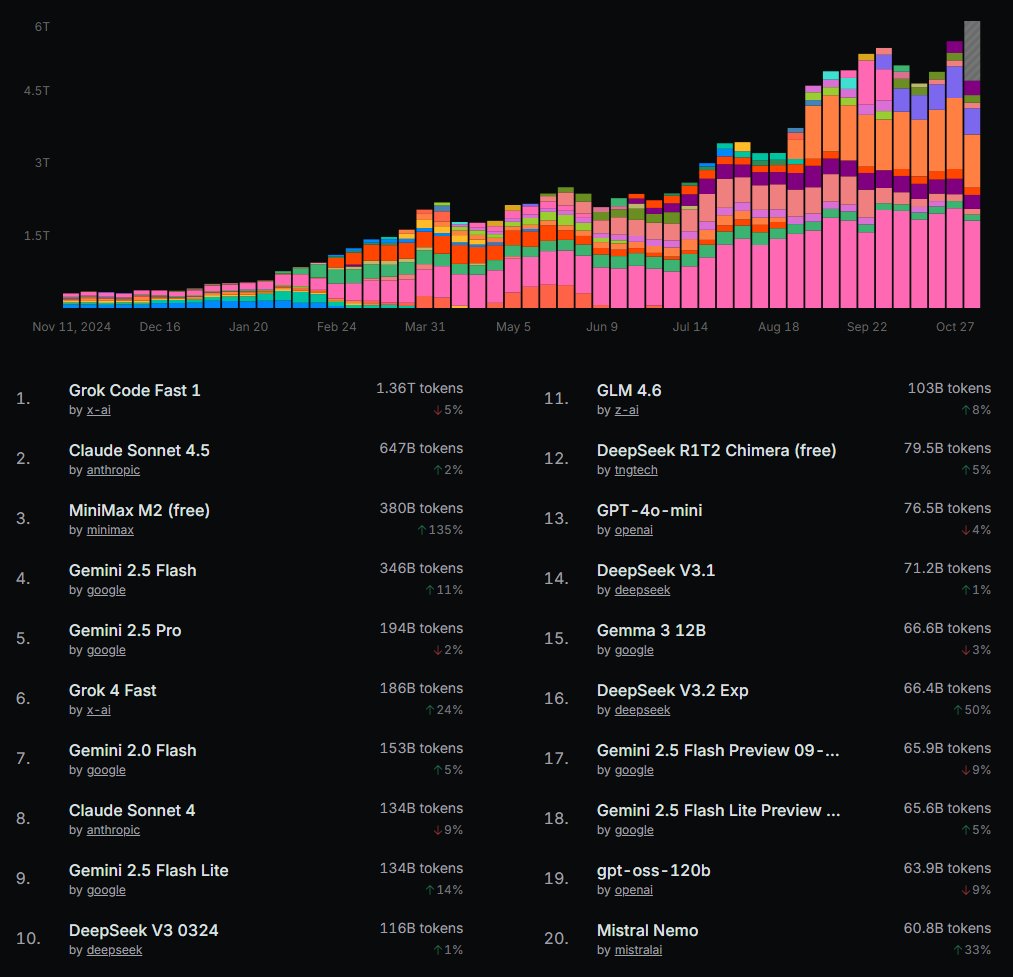The width and height of the screenshot is (1013, 977).
Task: Click the up arrow beside Mistral Nemo's 33%
Action: coord(958,950)
